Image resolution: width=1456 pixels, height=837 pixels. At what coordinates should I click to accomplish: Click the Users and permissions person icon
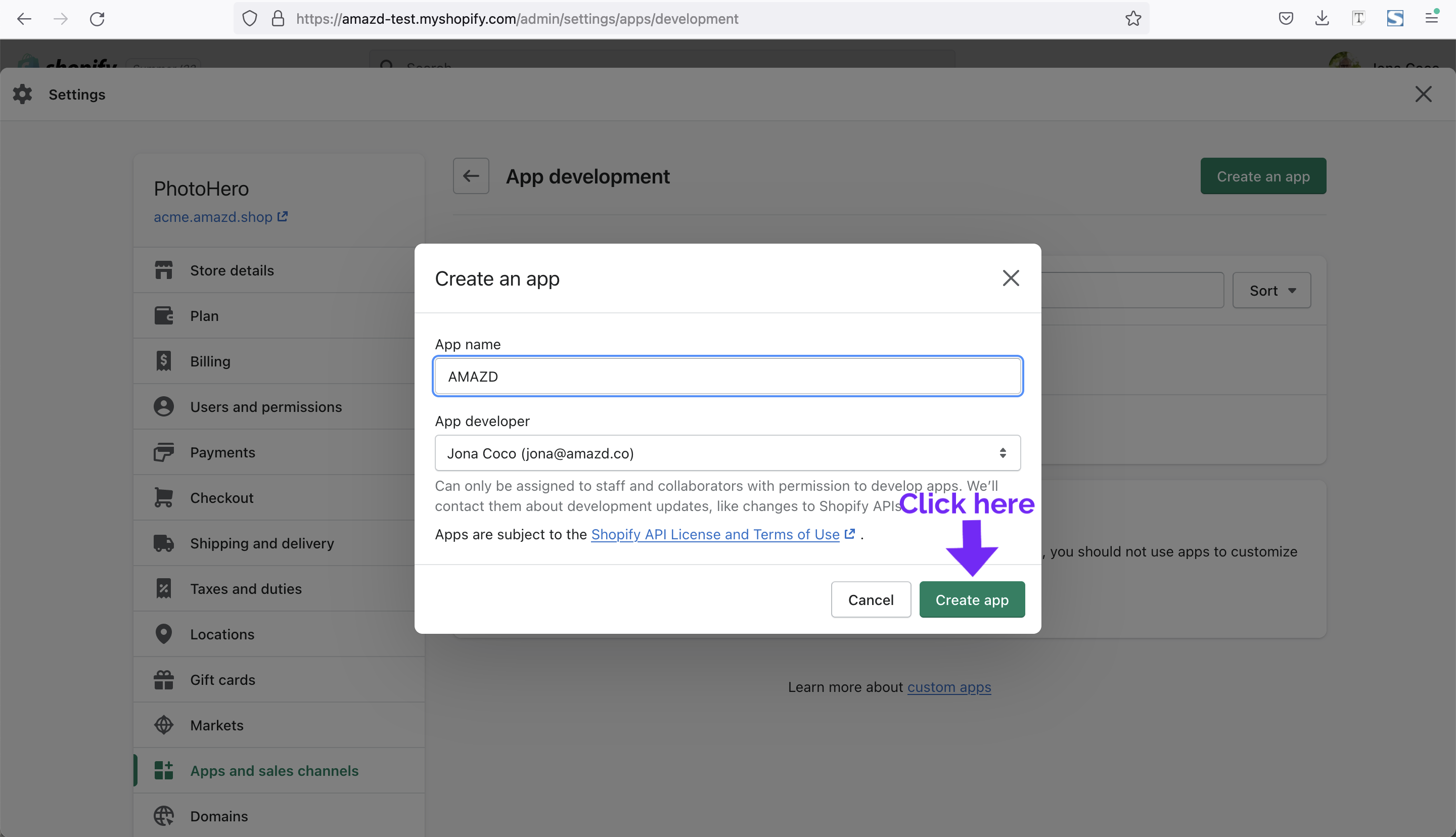[164, 407]
